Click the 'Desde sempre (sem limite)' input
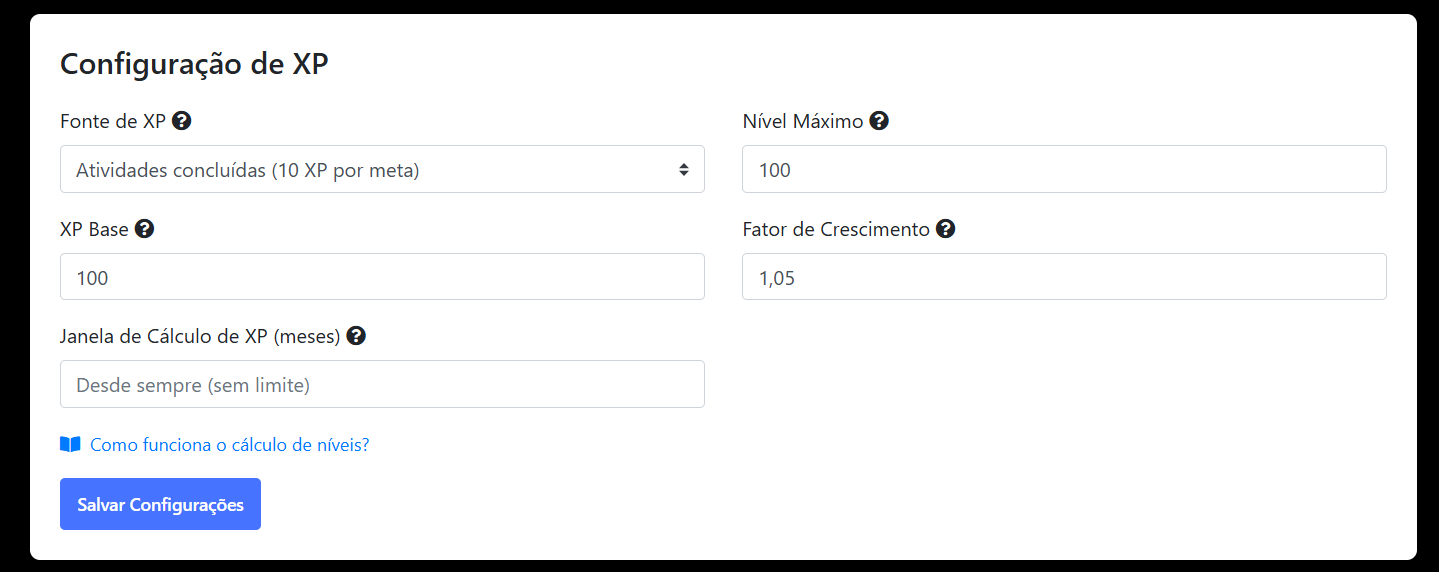This screenshot has height=572, width=1439. 382,384
